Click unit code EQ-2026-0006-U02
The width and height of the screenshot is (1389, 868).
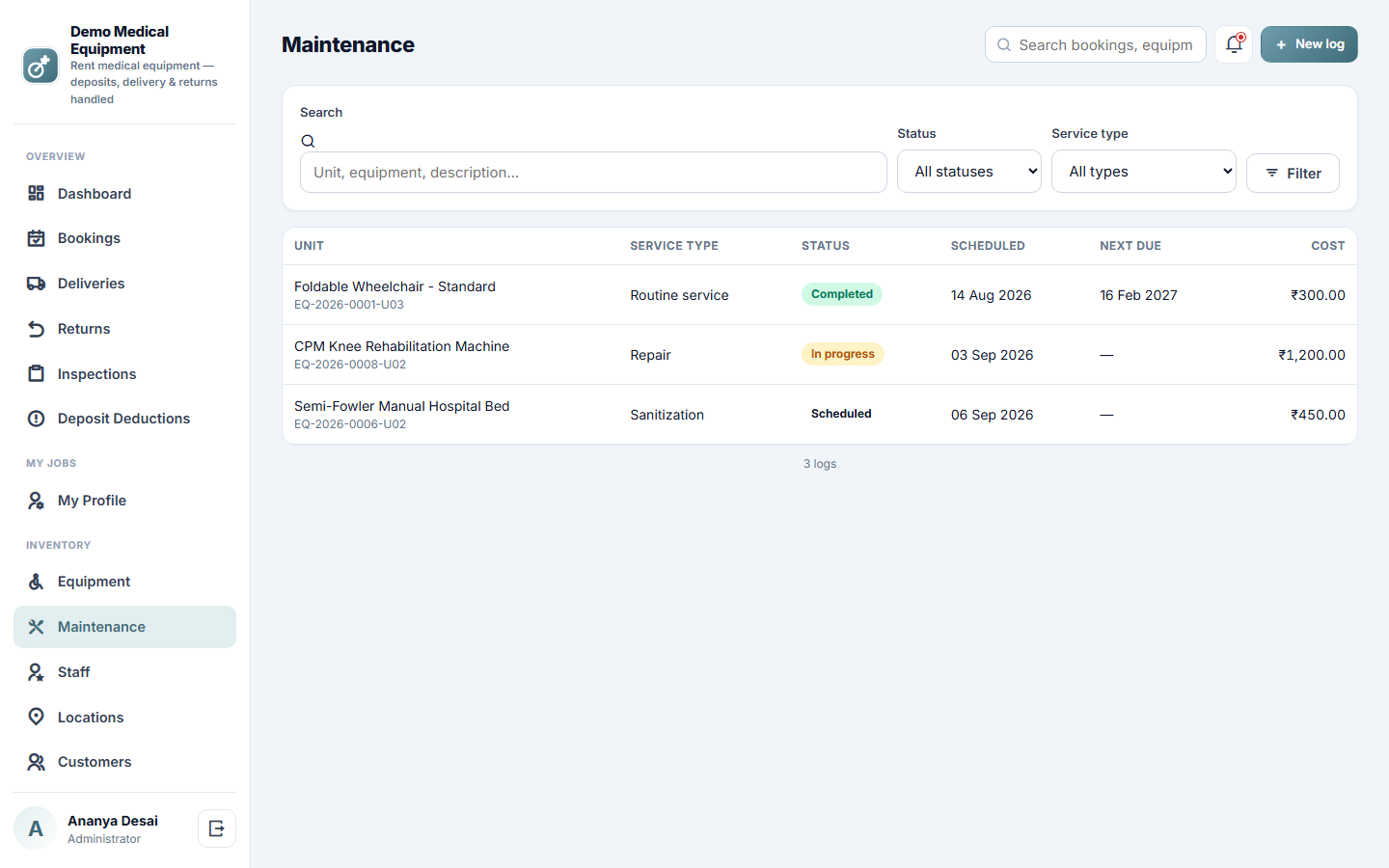[x=350, y=424]
